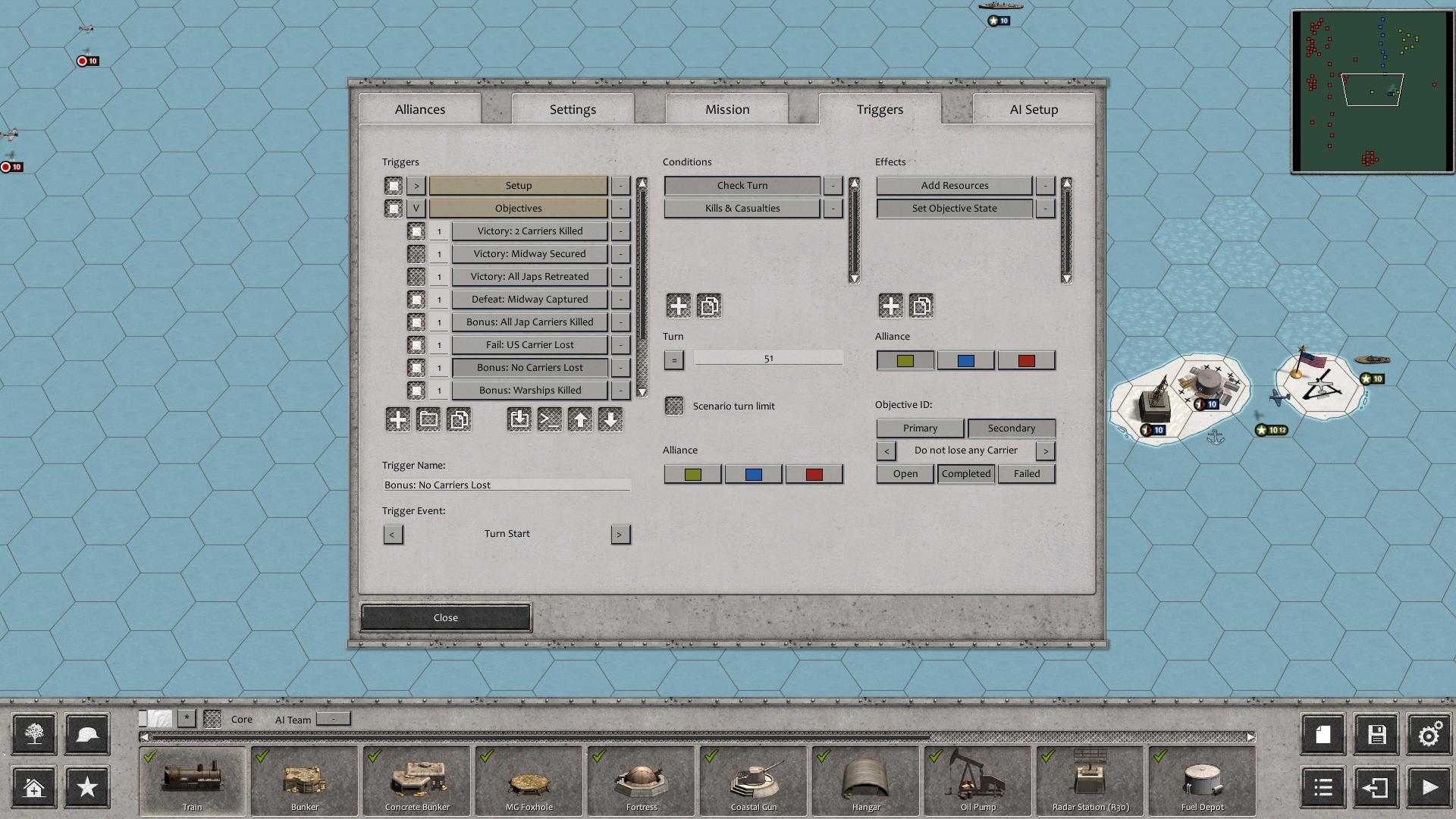Click the Close button
Screen dimensions: 1456x819
445,617
